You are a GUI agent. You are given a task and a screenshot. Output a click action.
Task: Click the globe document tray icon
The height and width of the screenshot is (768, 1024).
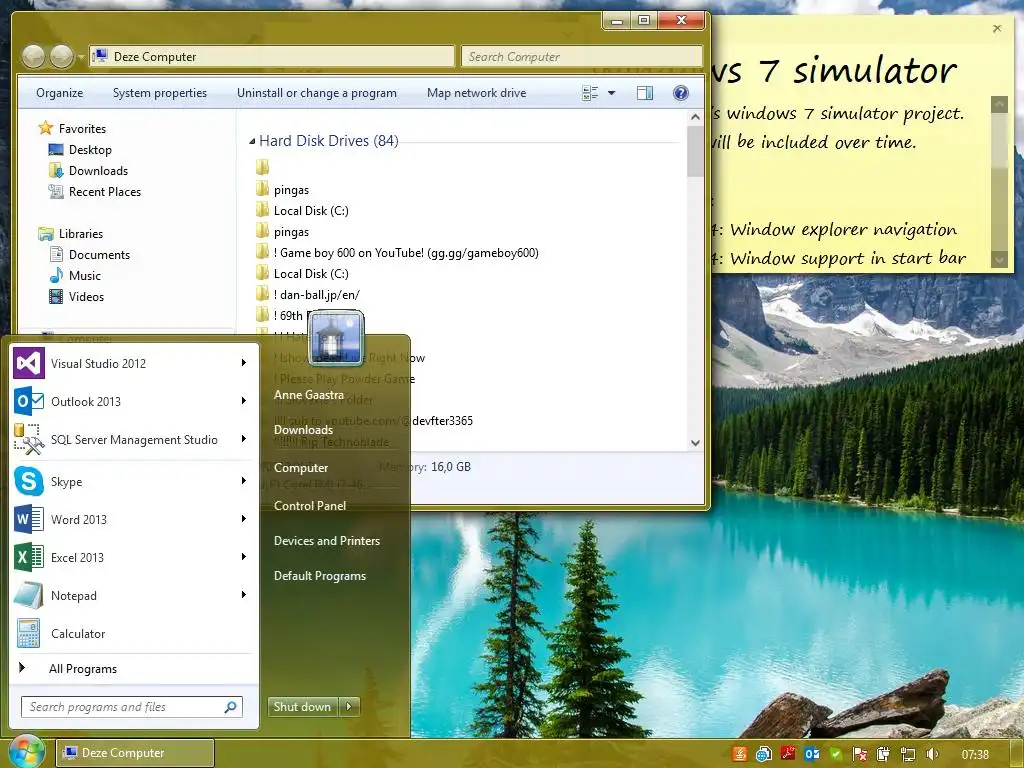[764, 754]
